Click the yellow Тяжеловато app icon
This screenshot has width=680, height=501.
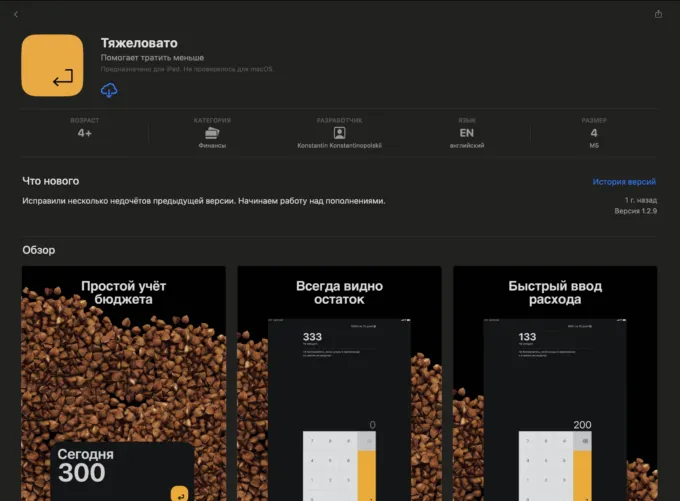[x=52, y=65]
